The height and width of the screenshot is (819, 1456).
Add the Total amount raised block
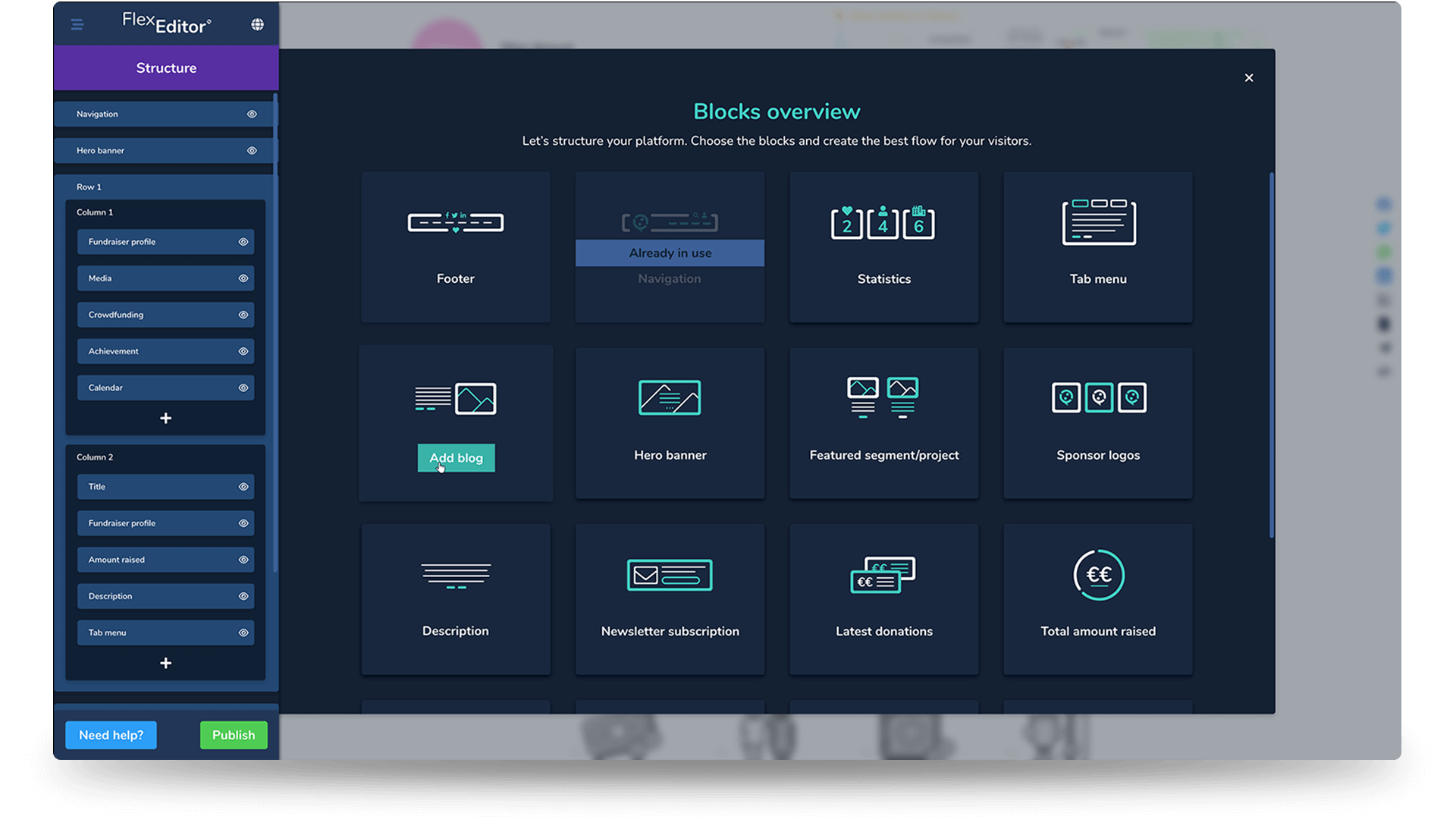pos(1097,598)
